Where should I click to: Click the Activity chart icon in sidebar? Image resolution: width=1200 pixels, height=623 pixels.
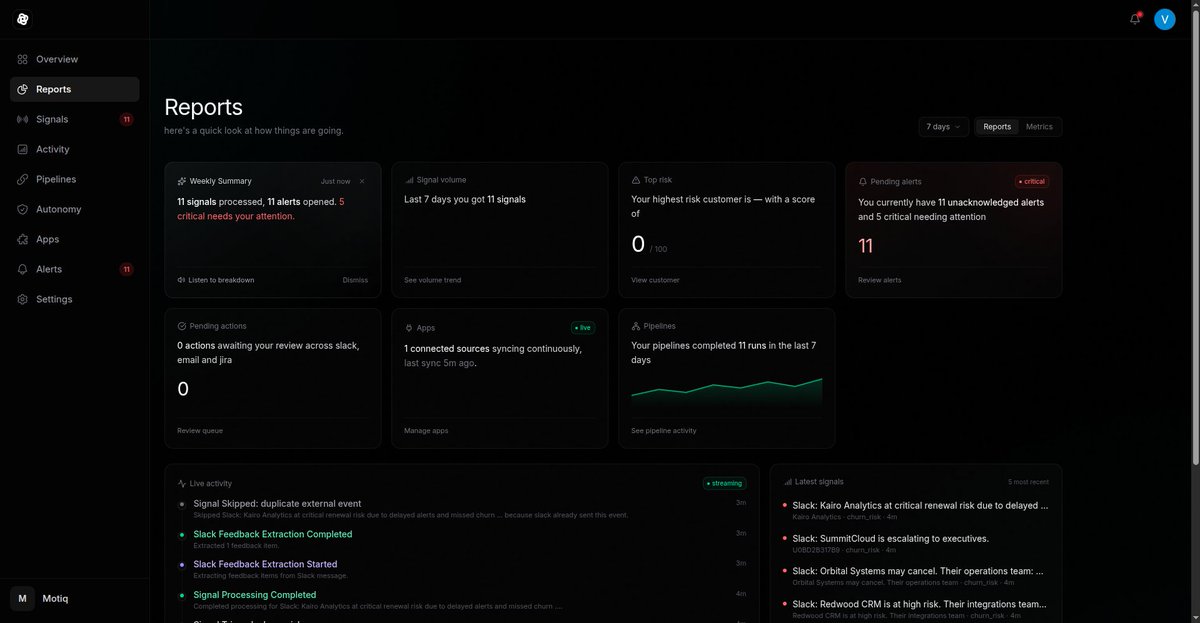coord(22,149)
